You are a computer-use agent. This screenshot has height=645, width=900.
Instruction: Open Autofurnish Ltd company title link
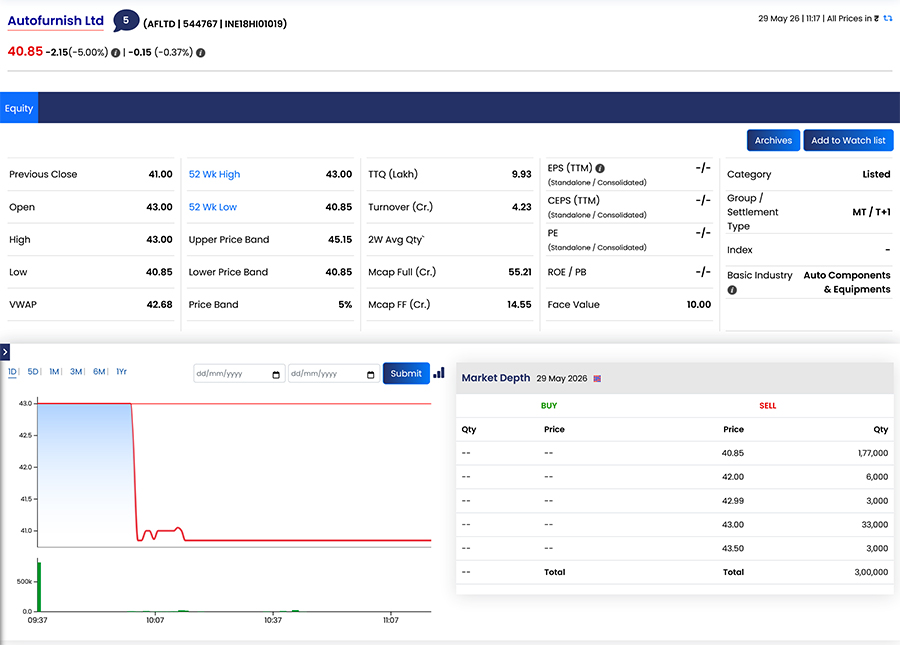56,21
